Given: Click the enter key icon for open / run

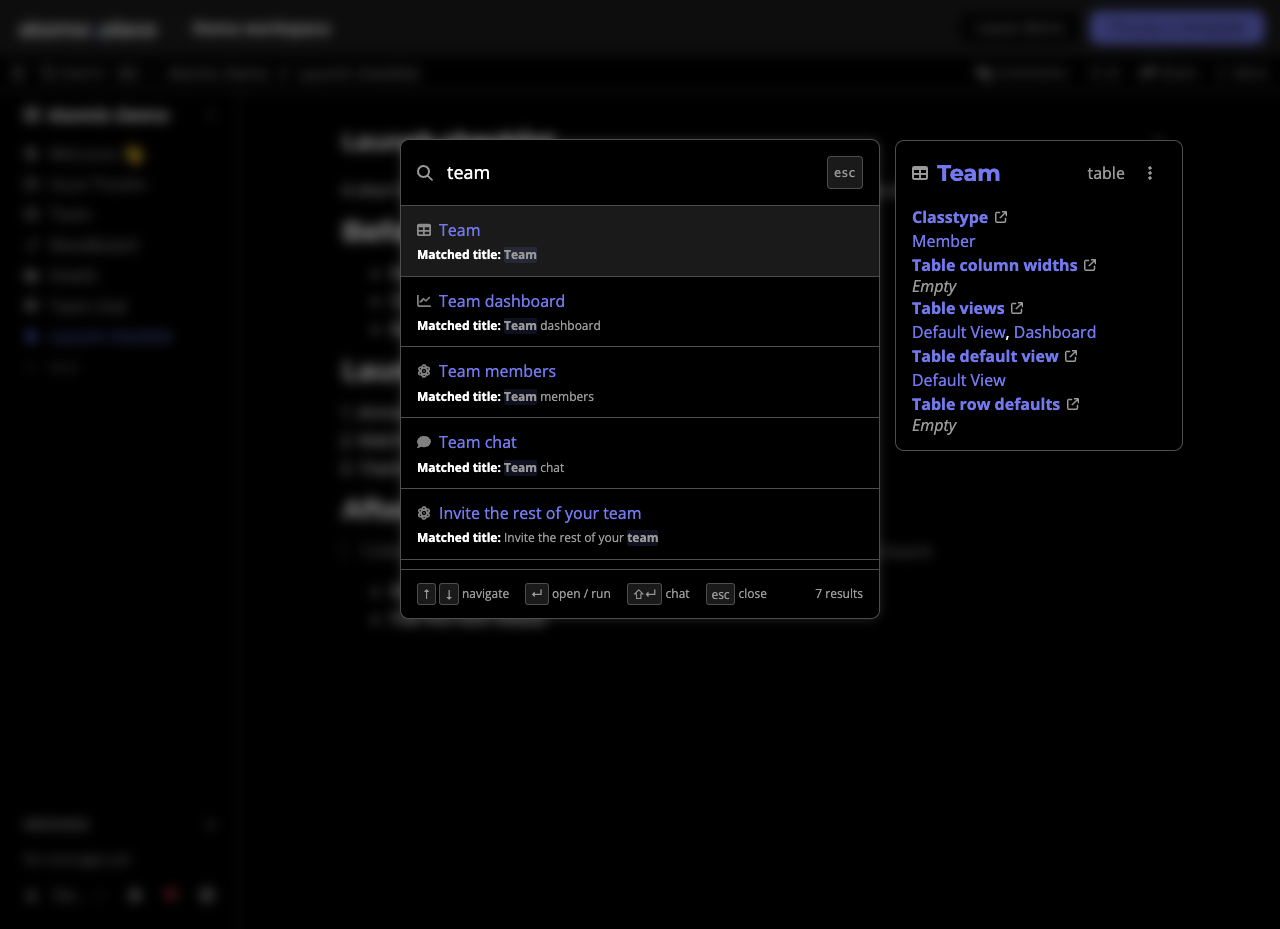Looking at the screenshot, I should coord(537,594).
